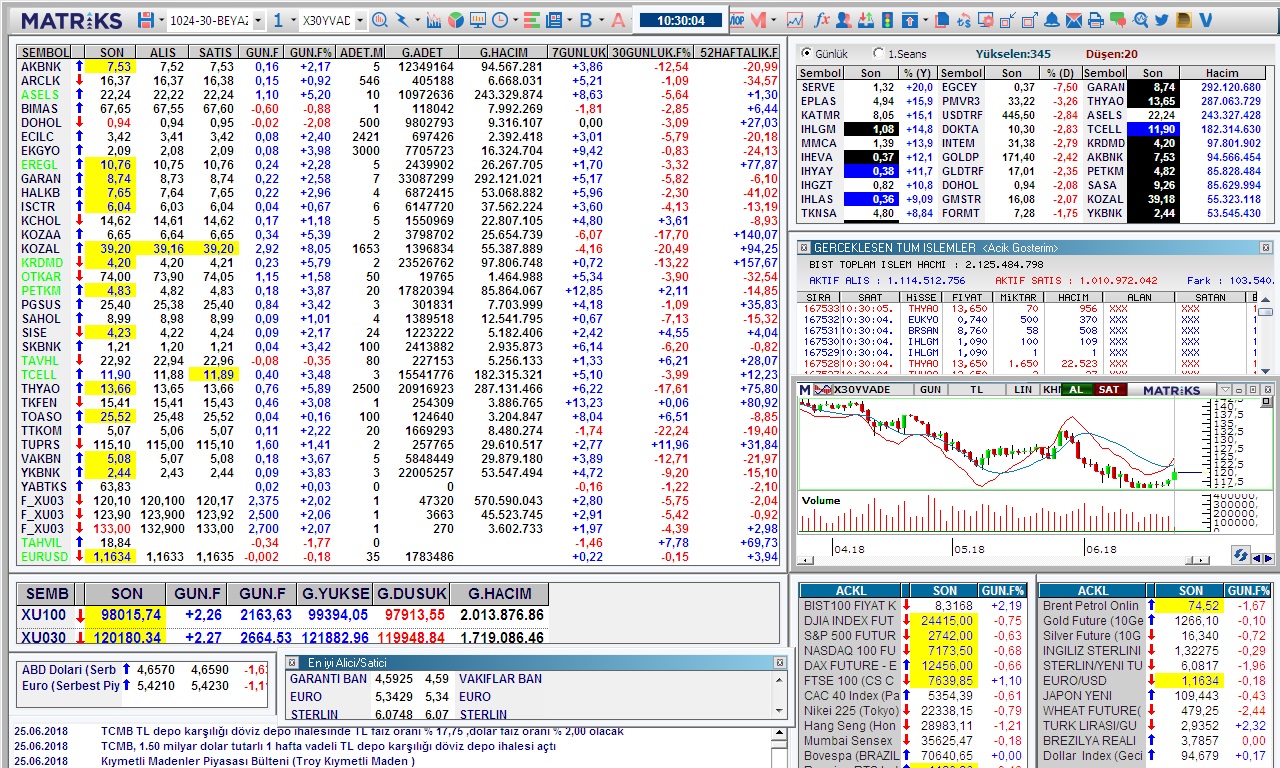Select the Günlük radio button
Image resolution: width=1280 pixels, height=768 pixels.
pos(806,54)
